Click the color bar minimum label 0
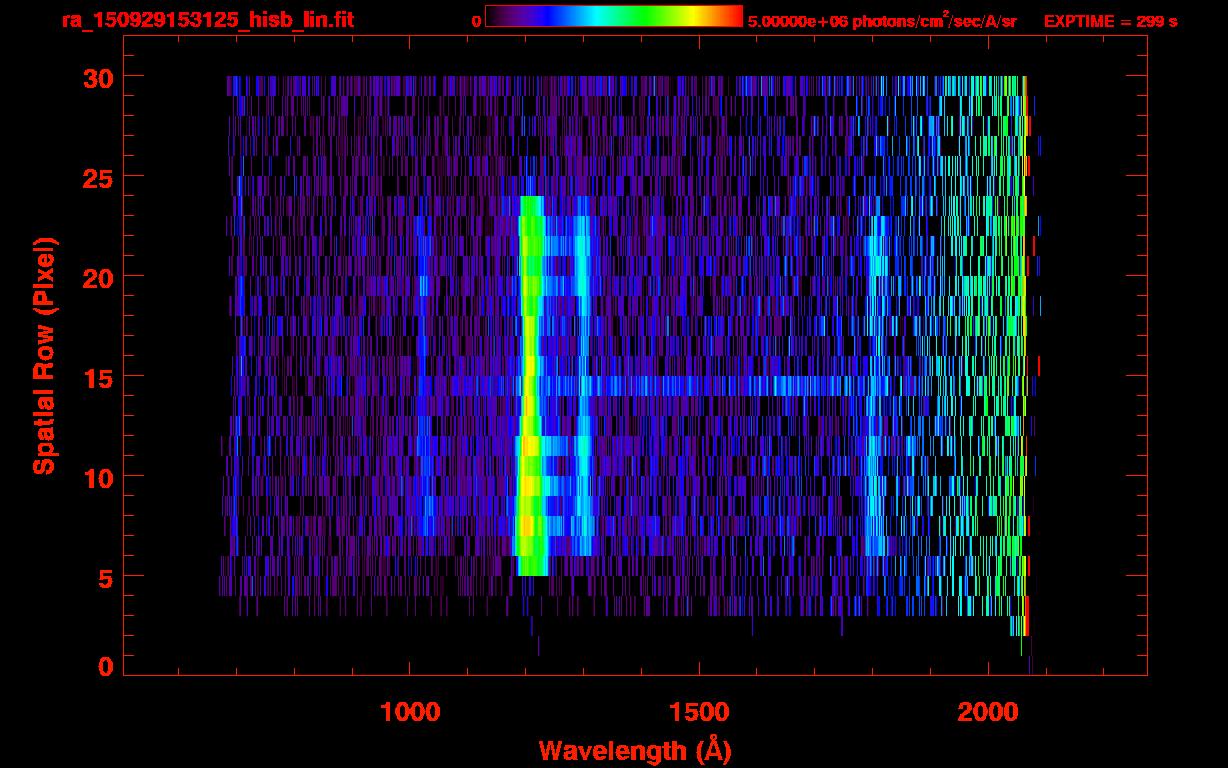1228x768 pixels. coord(476,21)
